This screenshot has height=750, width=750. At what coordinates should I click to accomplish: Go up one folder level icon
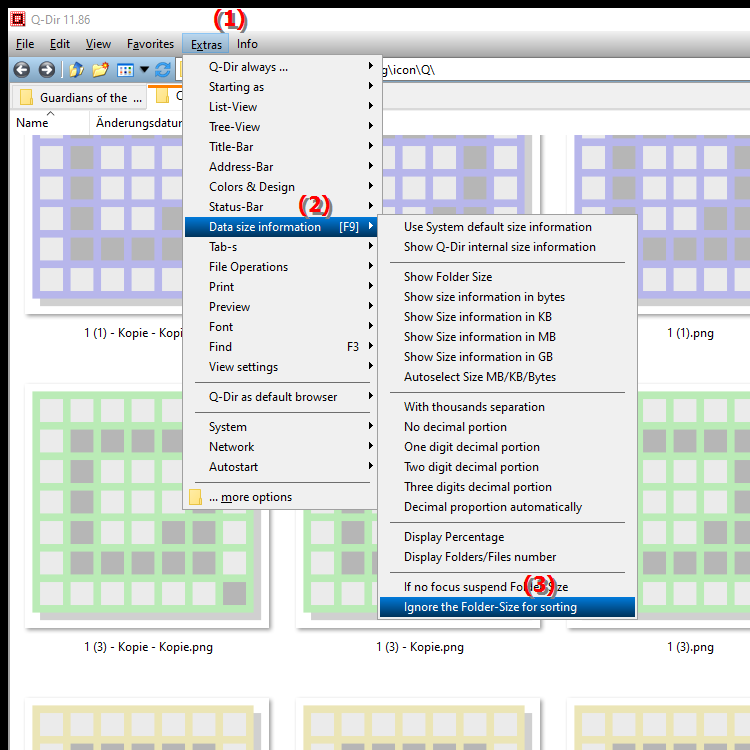[x=76, y=70]
